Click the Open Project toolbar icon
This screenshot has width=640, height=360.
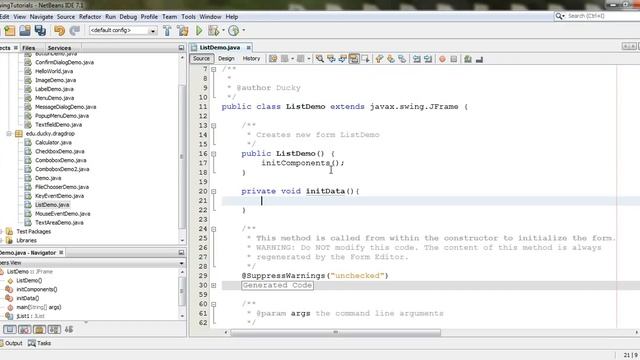click(25, 31)
